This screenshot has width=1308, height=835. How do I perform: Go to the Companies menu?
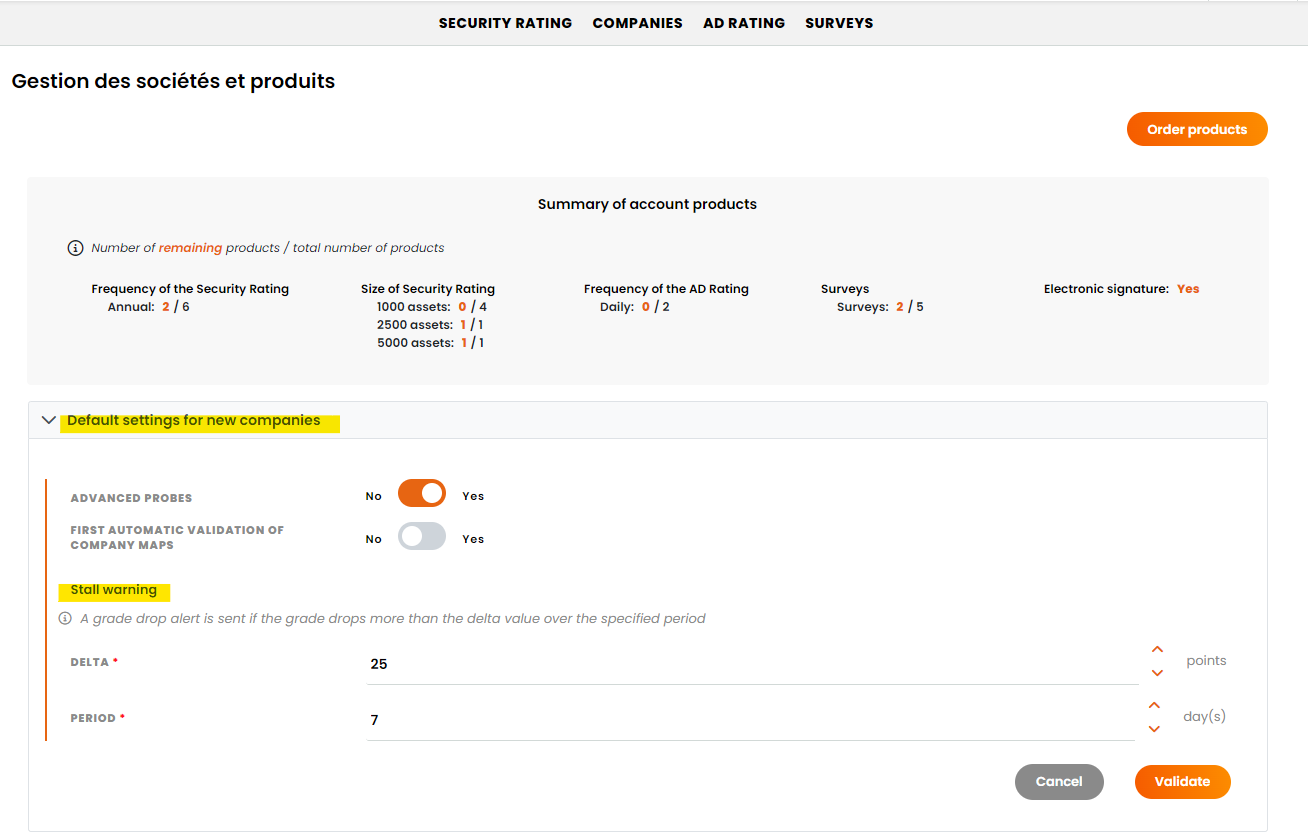coord(637,23)
